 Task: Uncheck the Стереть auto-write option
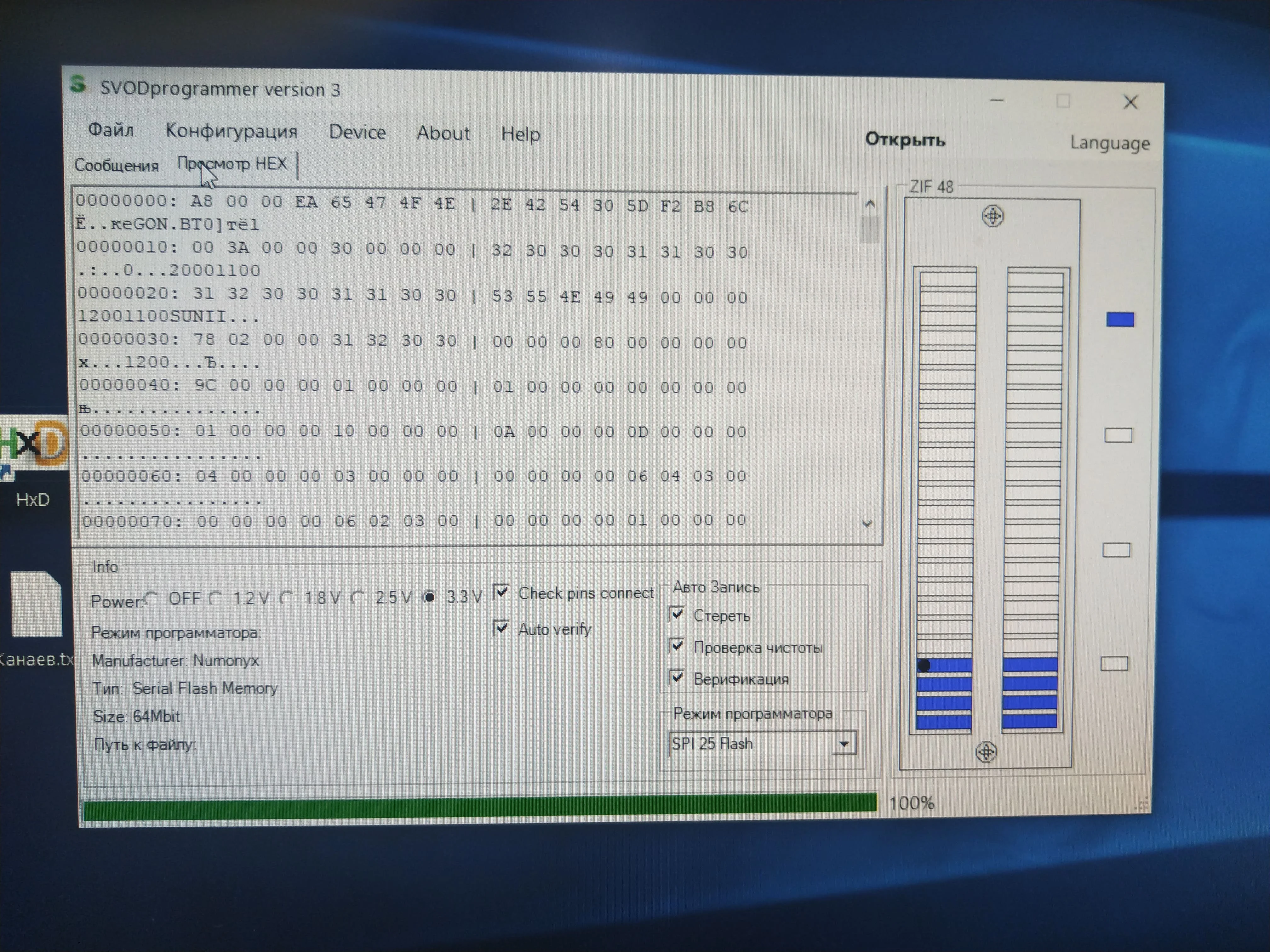pyautogui.click(x=677, y=615)
